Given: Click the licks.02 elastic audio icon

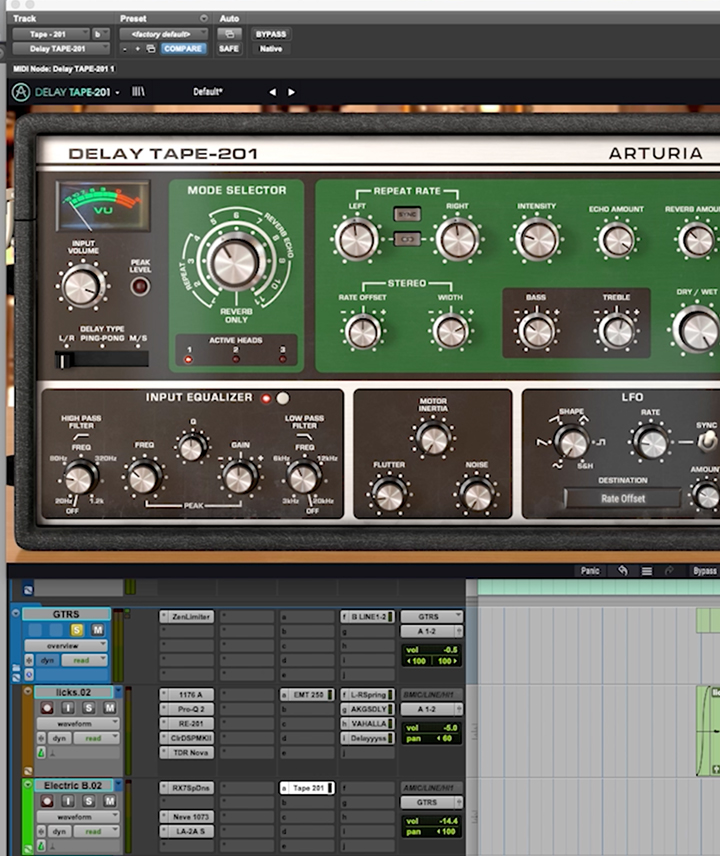Looking at the screenshot, I should pos(41,753).
